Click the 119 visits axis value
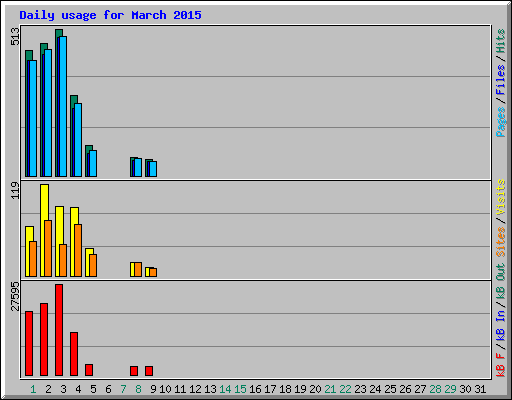 coord(15,190)
